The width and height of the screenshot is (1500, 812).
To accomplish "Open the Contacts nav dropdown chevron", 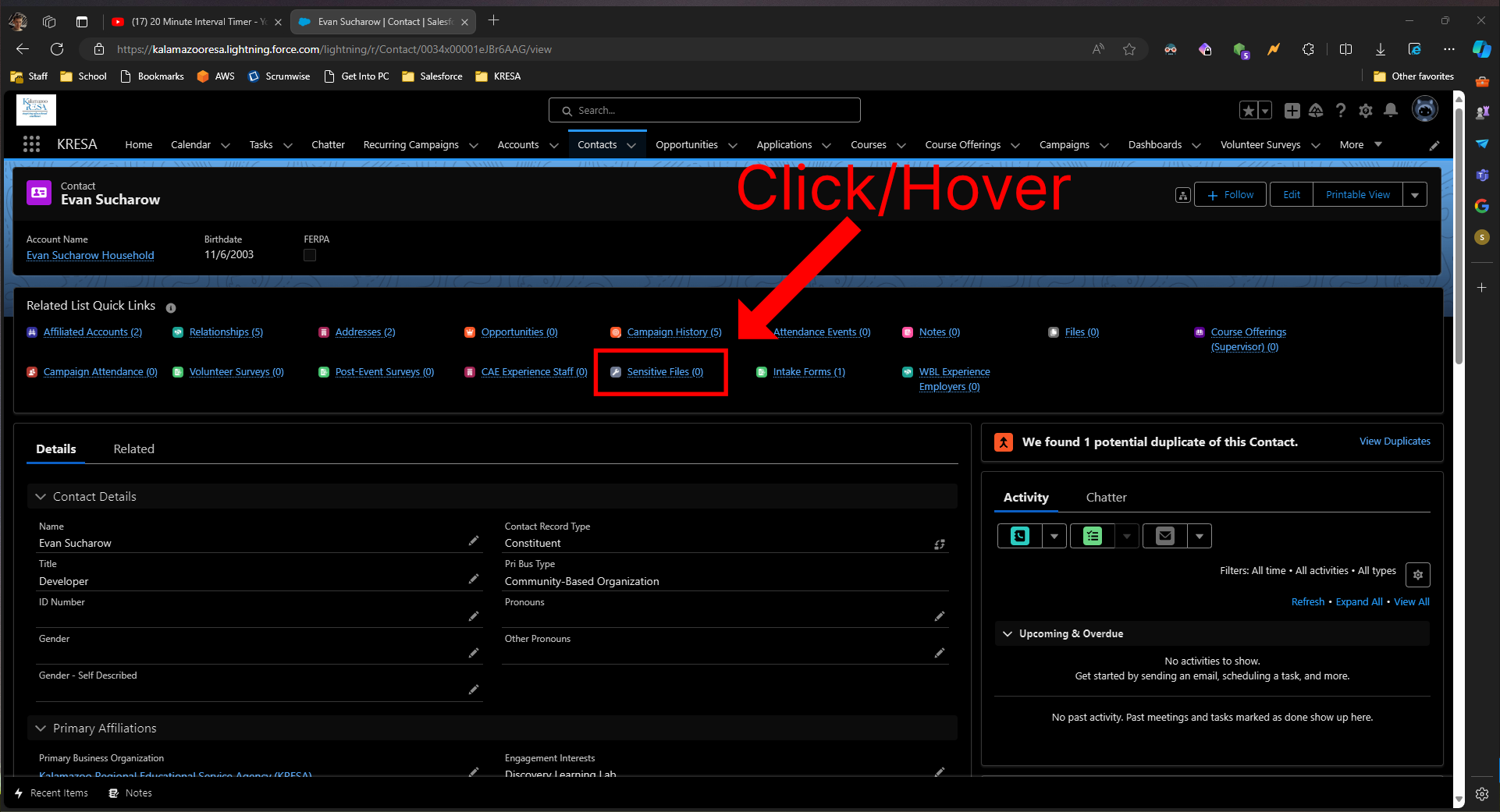I will pos(631,145).
